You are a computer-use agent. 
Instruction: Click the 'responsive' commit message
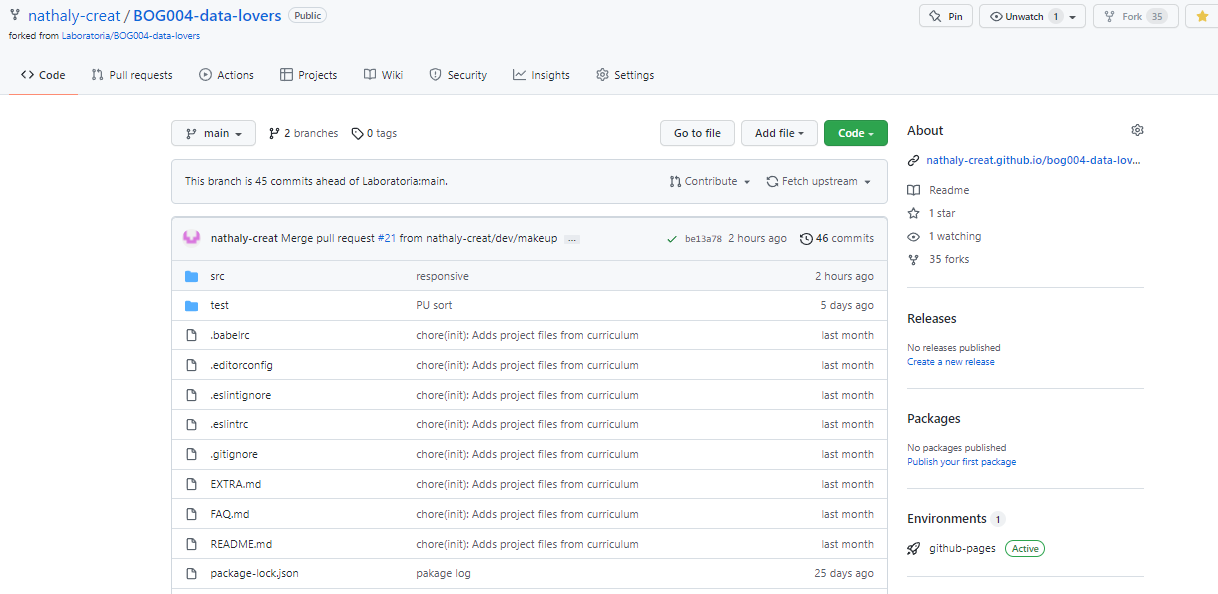(x=442, y=276)
